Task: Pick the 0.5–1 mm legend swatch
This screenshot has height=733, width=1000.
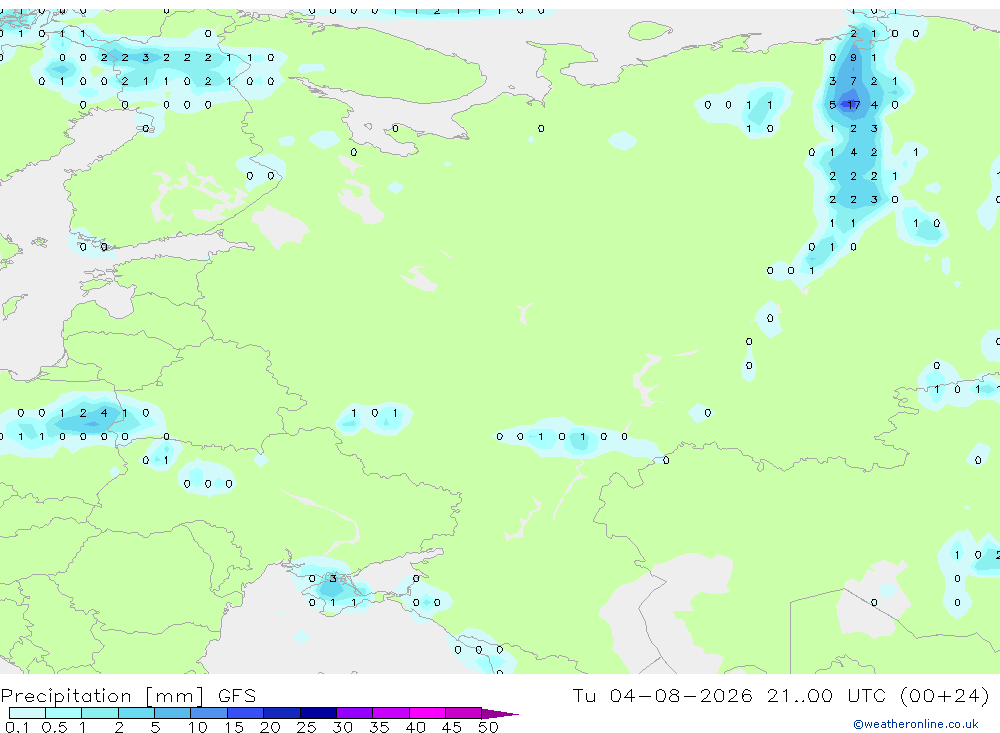Action: [x=63, y=713]
